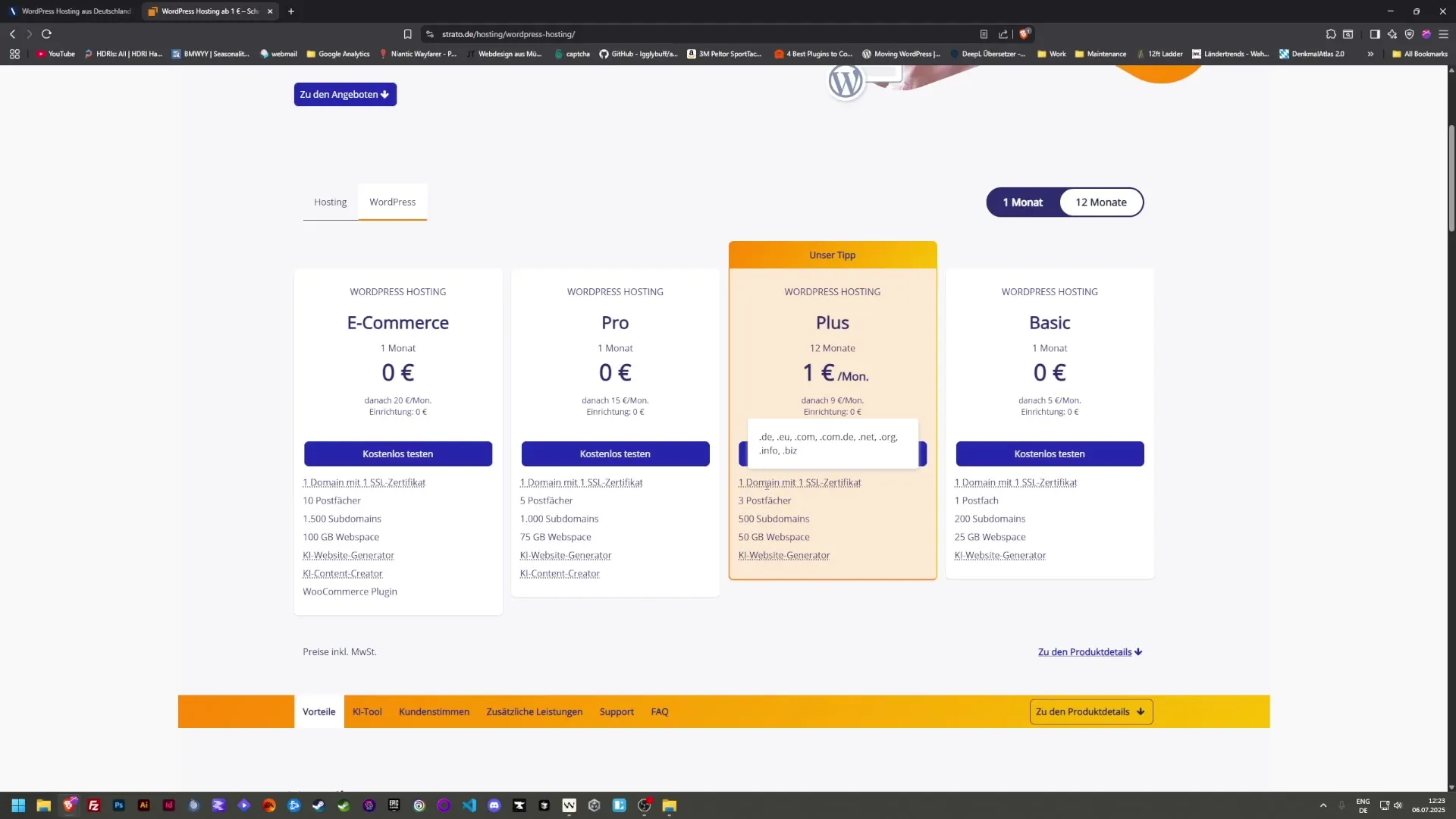Toggle the browser sidebar panel
The height and width of the screenshot is (819, 1456).
tap(1375, 34)
